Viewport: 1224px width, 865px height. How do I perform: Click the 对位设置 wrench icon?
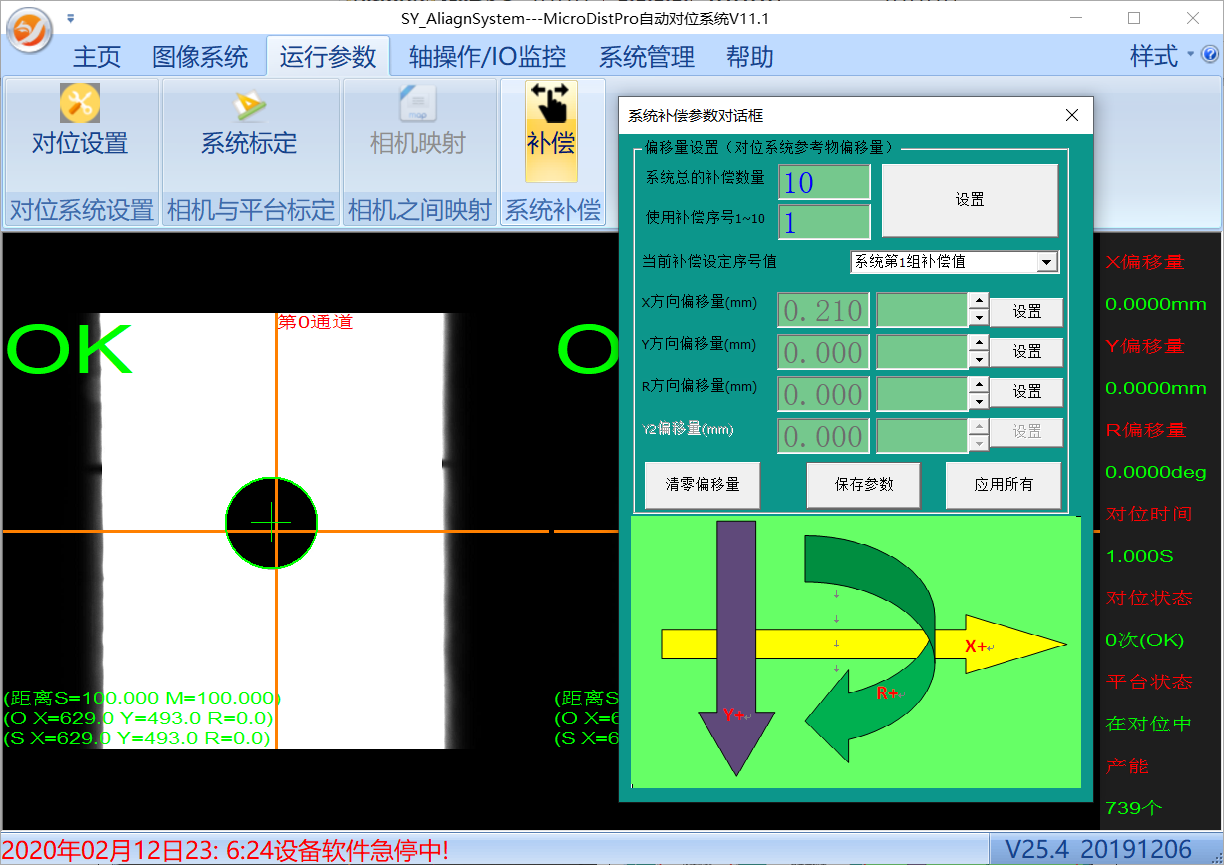point(80,104)
